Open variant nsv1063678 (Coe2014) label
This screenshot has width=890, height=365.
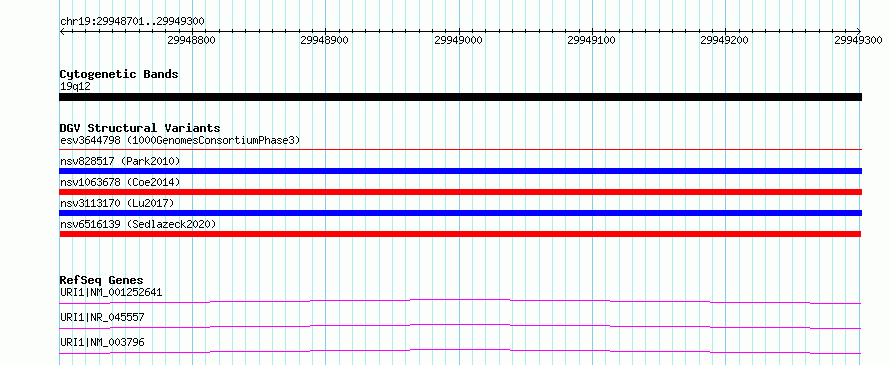click(120, 182)
